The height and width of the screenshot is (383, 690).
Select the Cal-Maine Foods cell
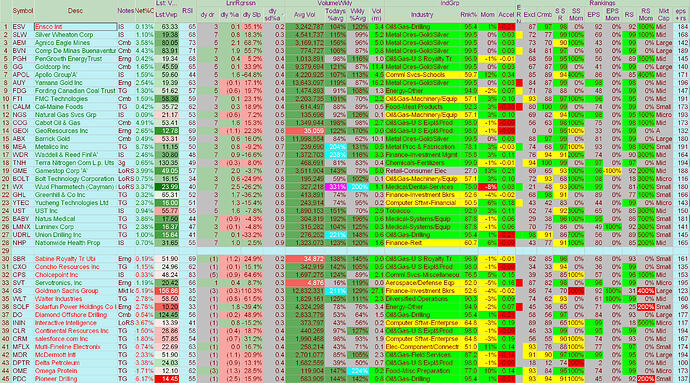(x=75, y=107)
